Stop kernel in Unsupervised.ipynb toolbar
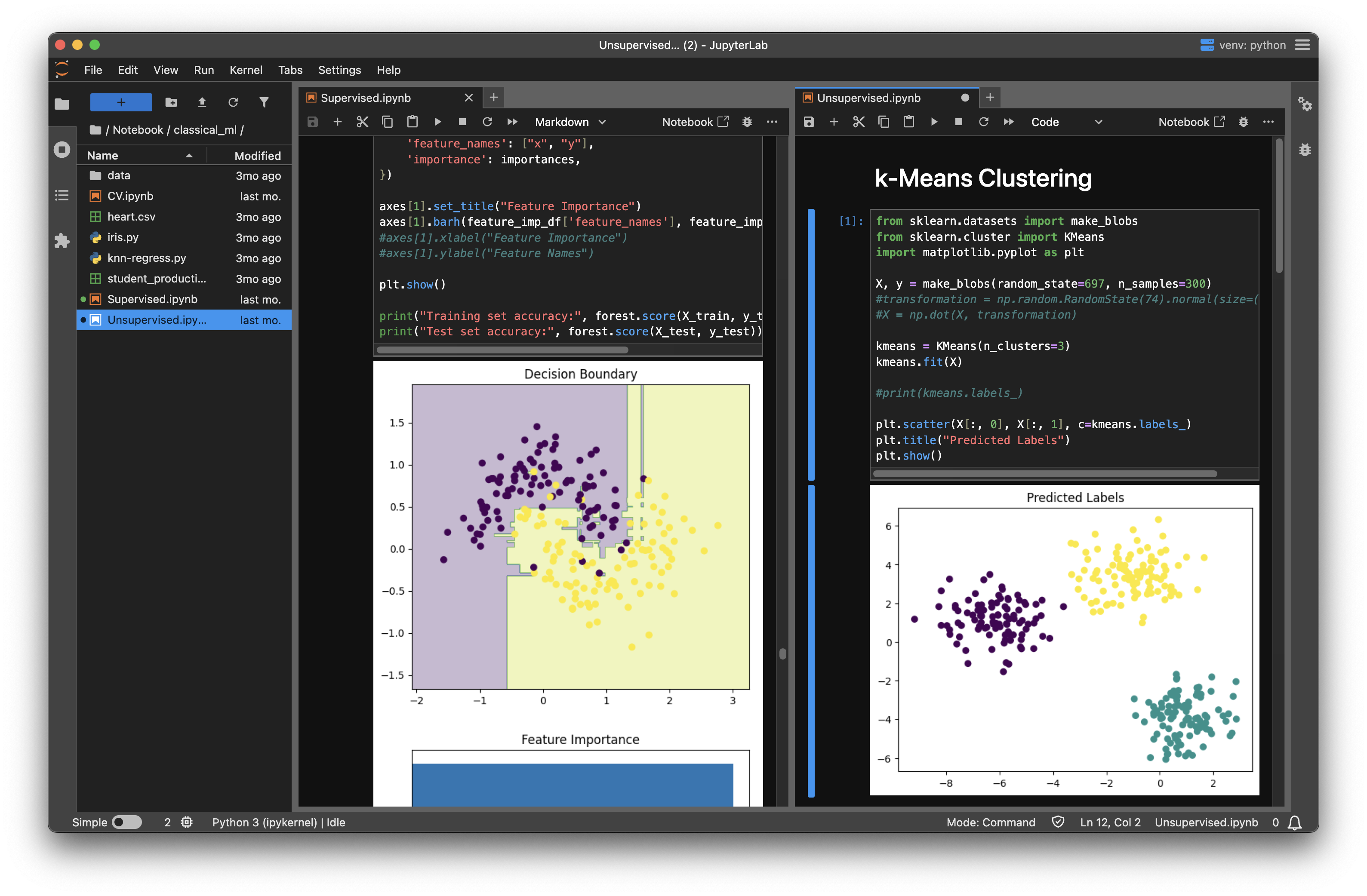Viewport: 1367px width, 896px height. click(x=959, y=122)
